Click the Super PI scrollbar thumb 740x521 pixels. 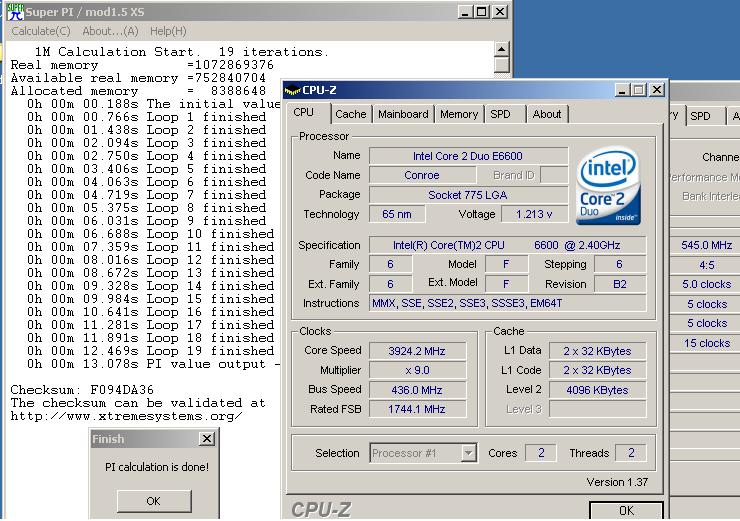(501, 65)
